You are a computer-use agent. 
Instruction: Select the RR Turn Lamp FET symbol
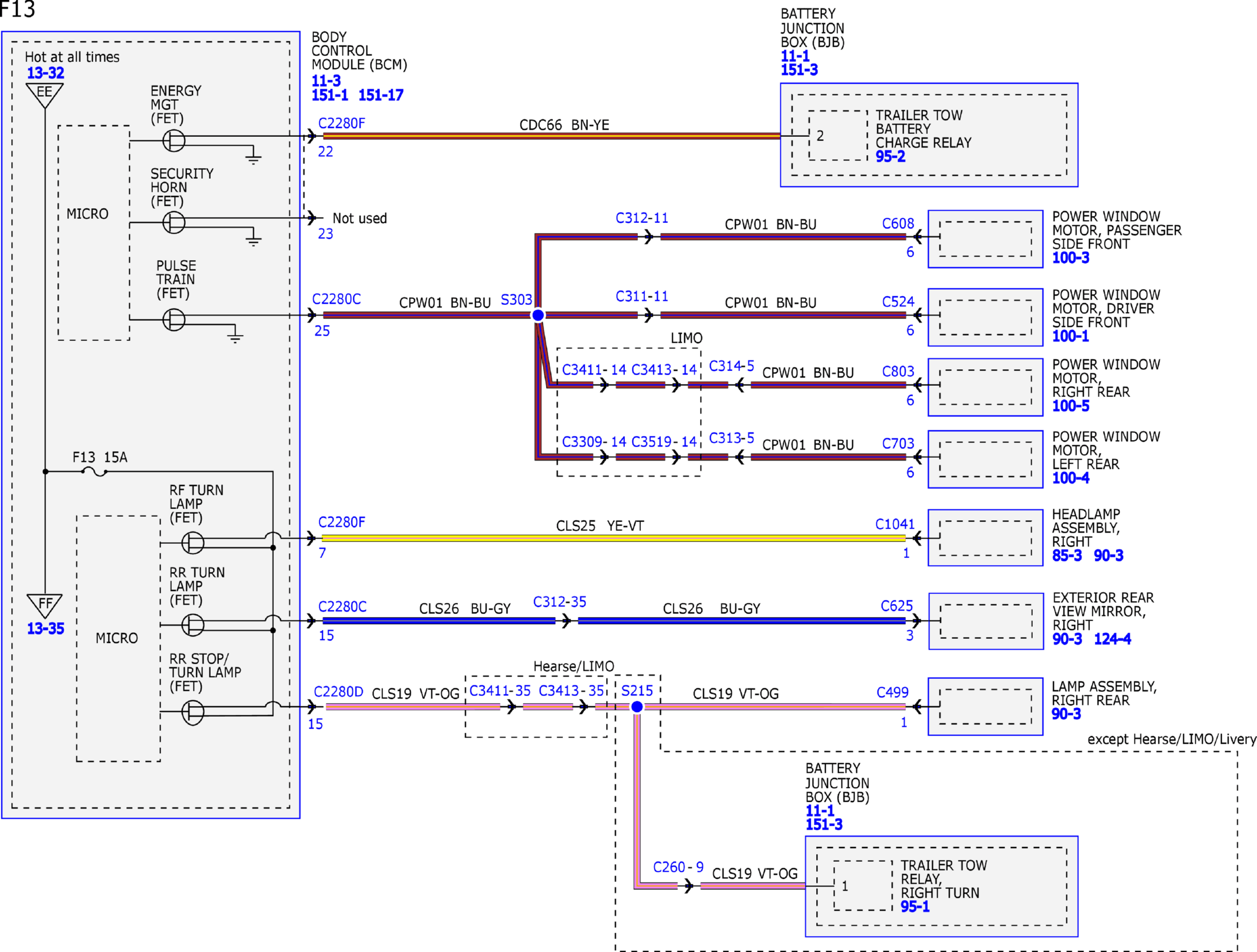[x=193, y=625]
